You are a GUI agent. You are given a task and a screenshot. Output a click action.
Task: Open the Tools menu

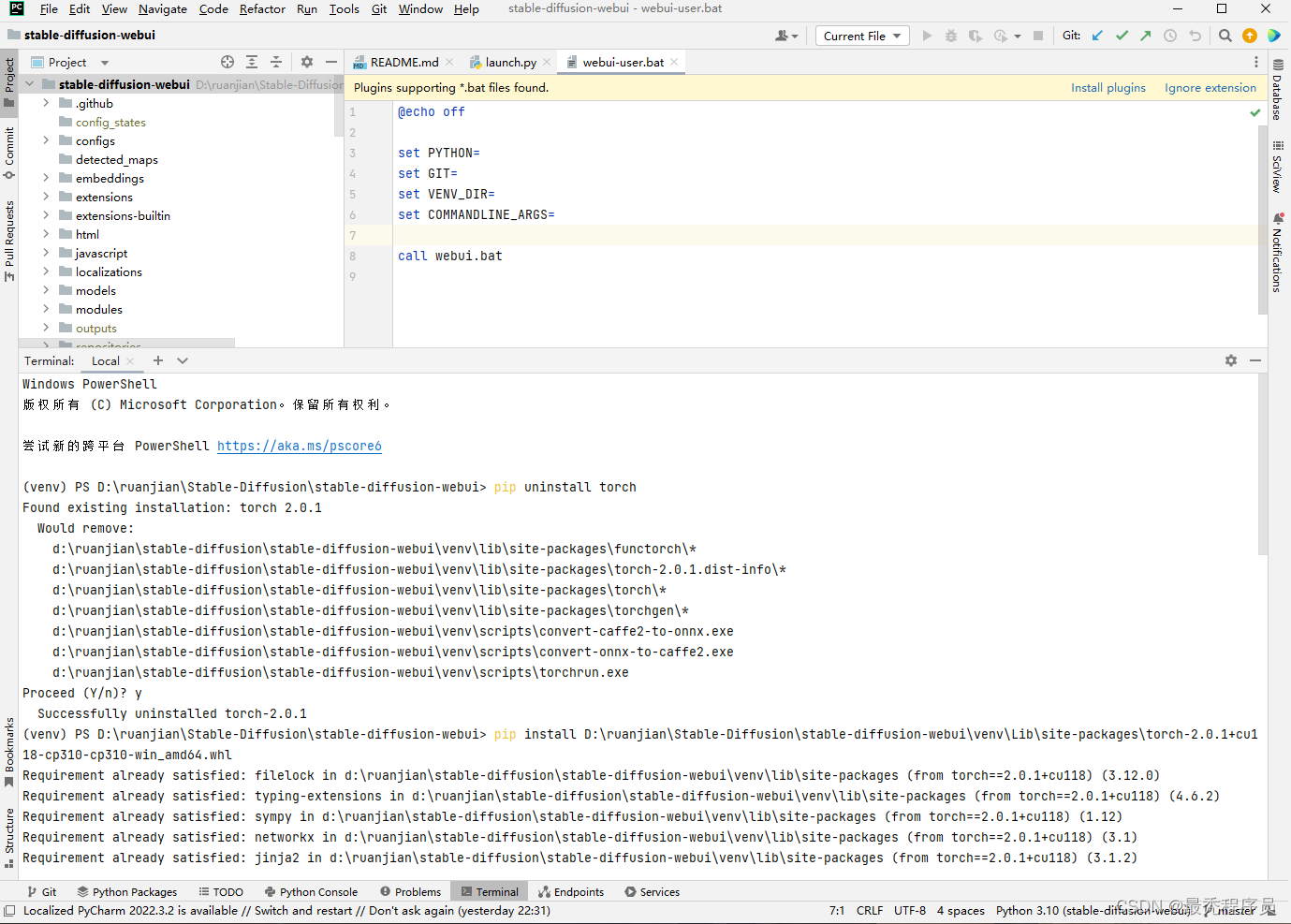(344, 9)
